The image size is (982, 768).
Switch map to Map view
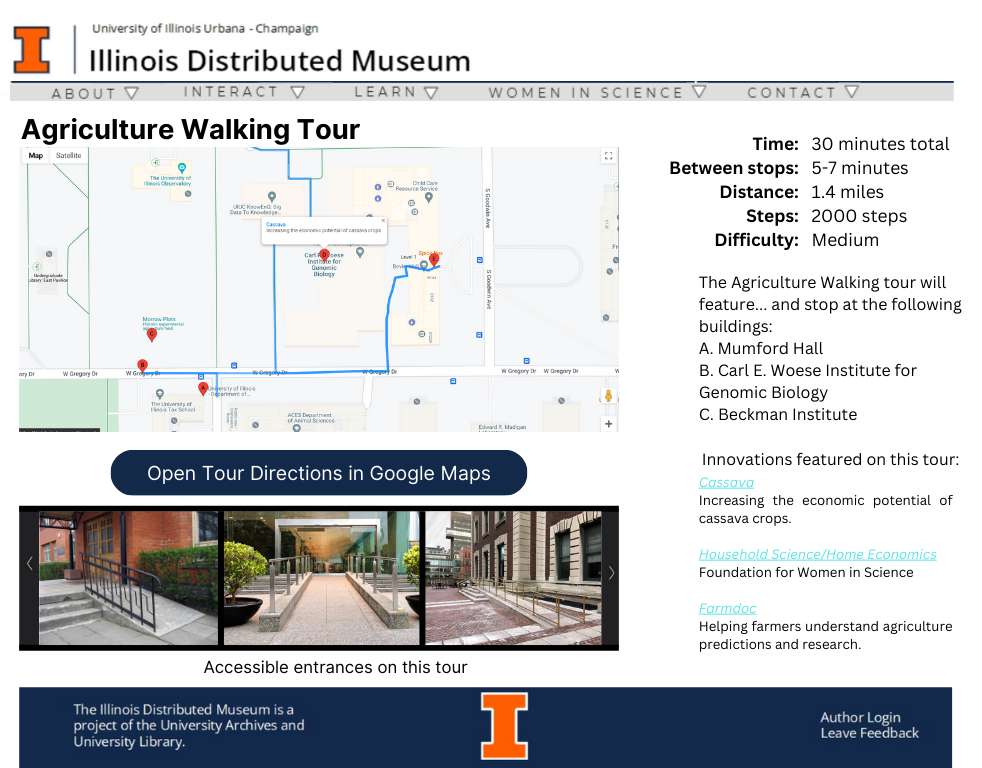(x=36, y=156)
